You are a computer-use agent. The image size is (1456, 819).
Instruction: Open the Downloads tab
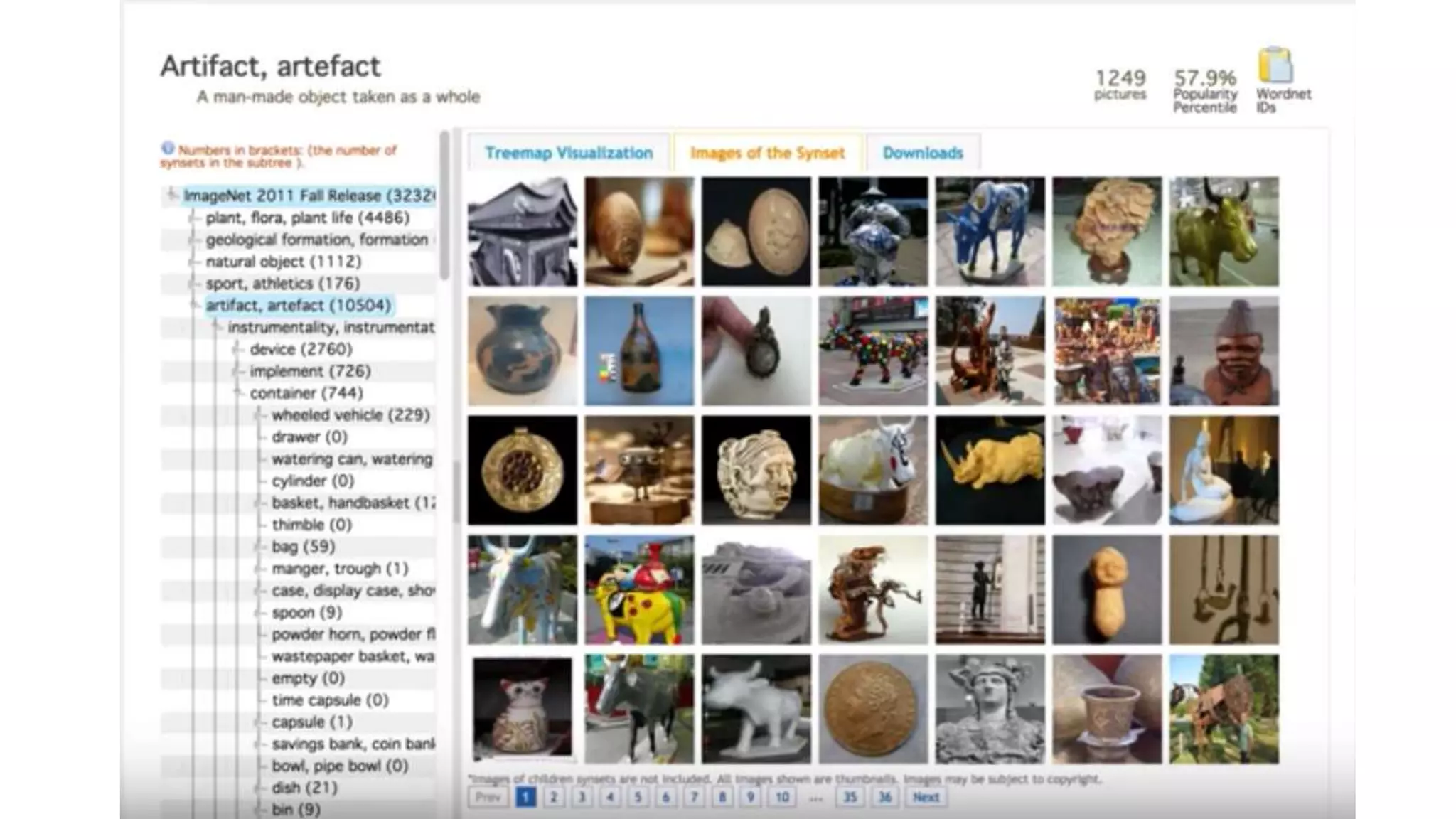922,153
